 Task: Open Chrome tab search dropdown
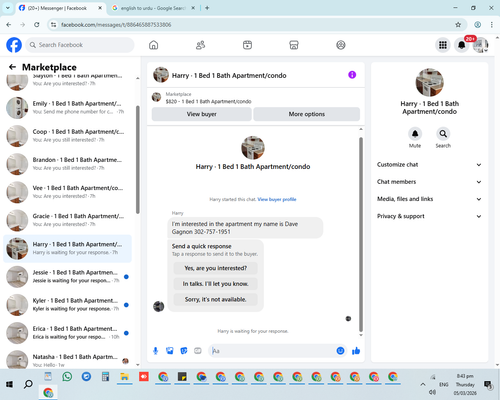click(7, 8)
